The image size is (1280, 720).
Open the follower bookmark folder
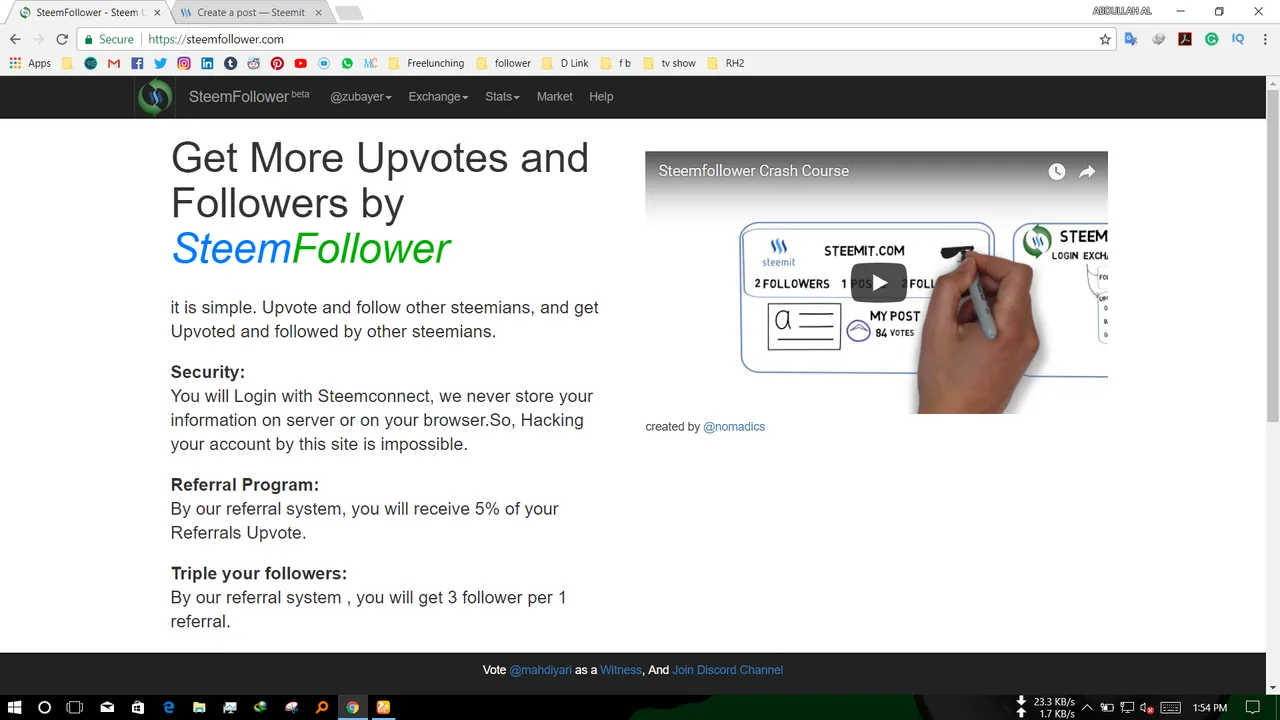coord(503,63)
